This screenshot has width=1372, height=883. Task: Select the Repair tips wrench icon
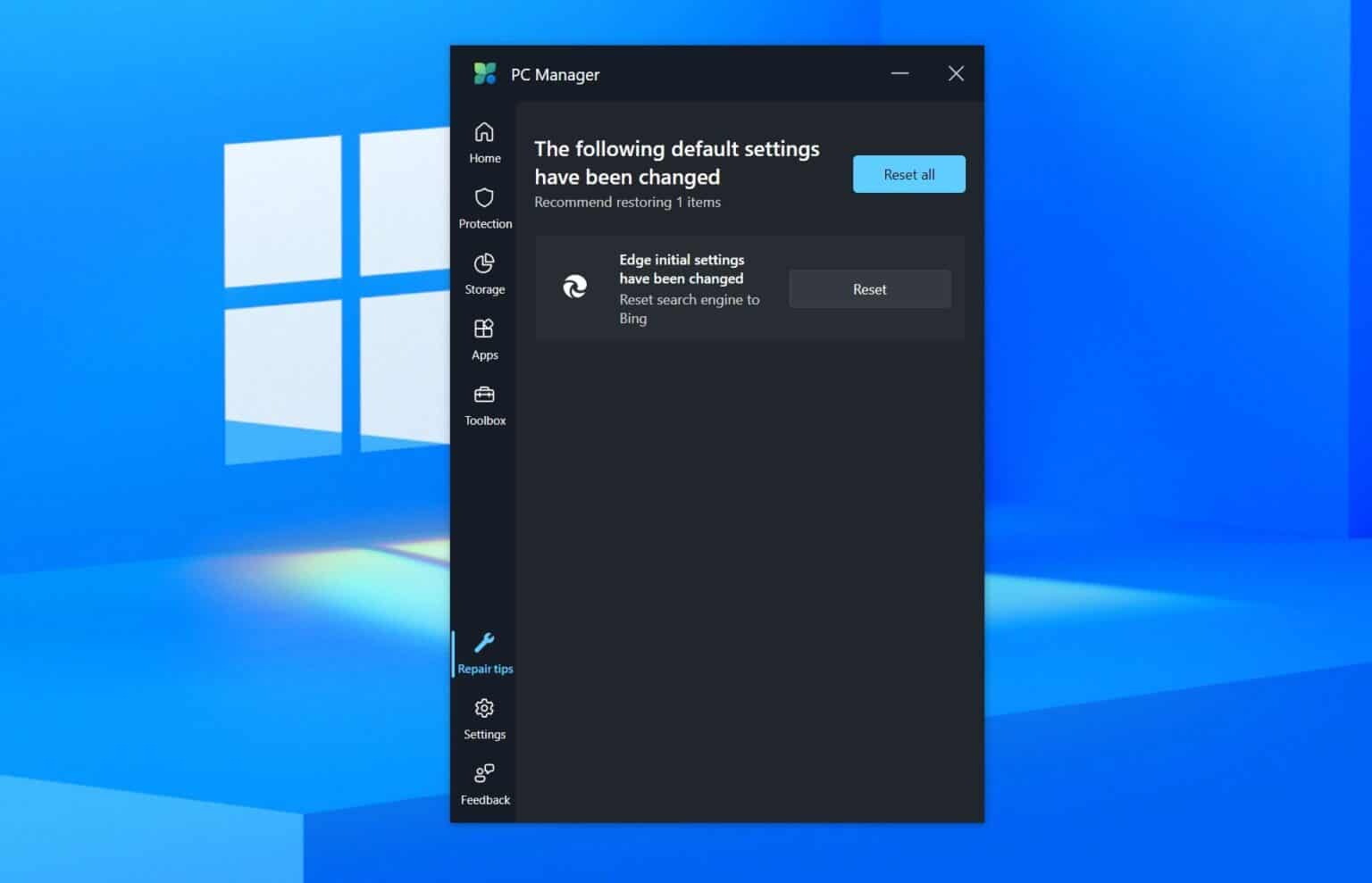click(484, 641)
